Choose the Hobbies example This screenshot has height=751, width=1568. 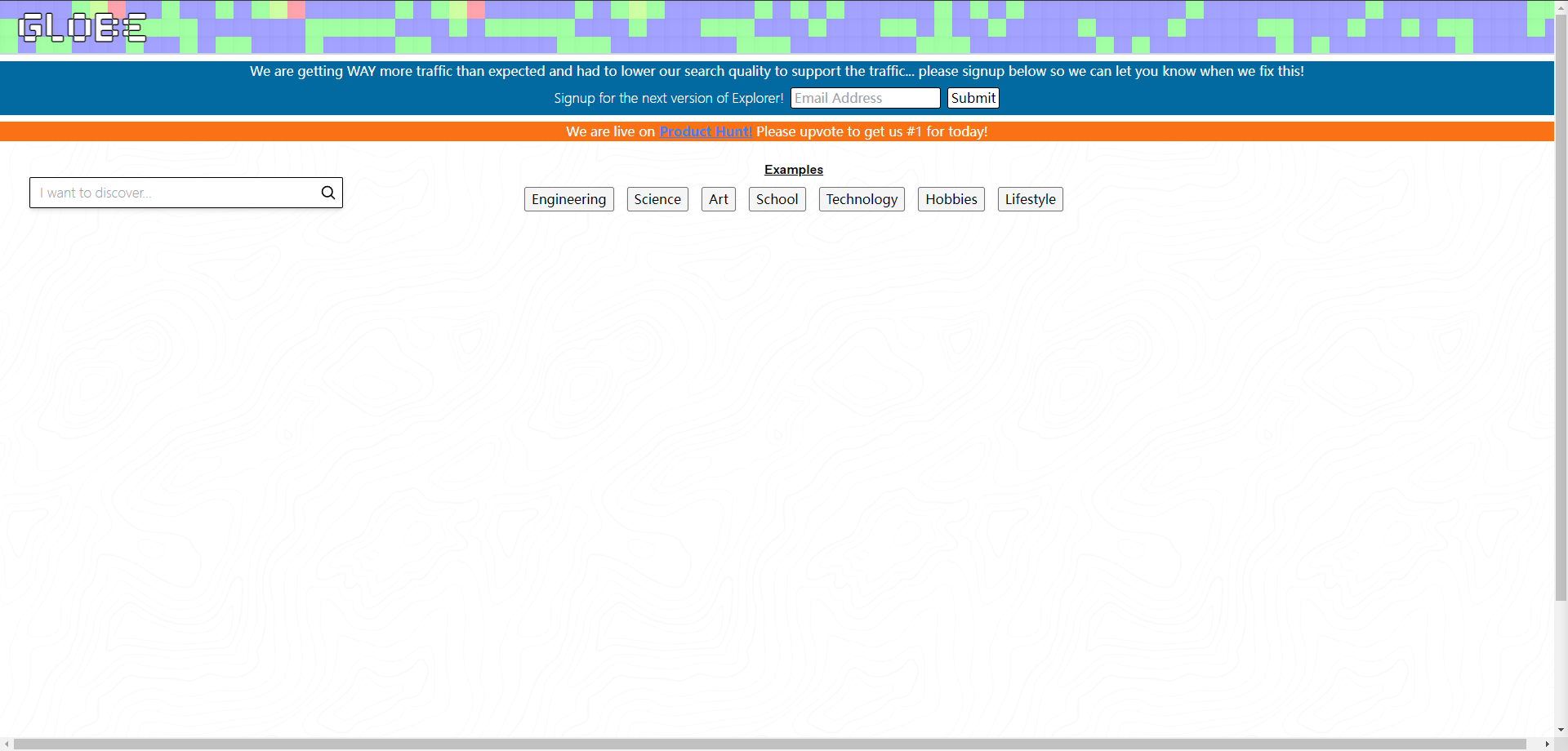[951, 199]
